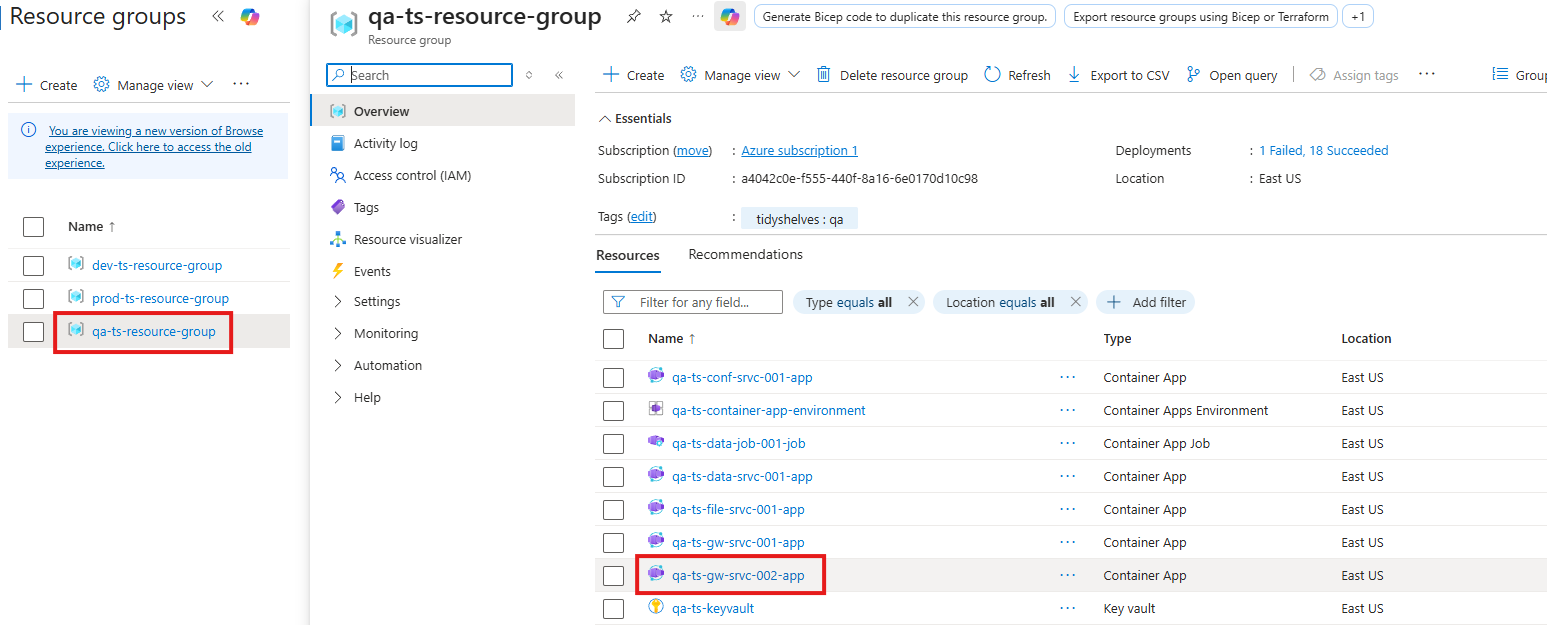Focus the menu Search field
1547x625 pixels.
[419, 75]
